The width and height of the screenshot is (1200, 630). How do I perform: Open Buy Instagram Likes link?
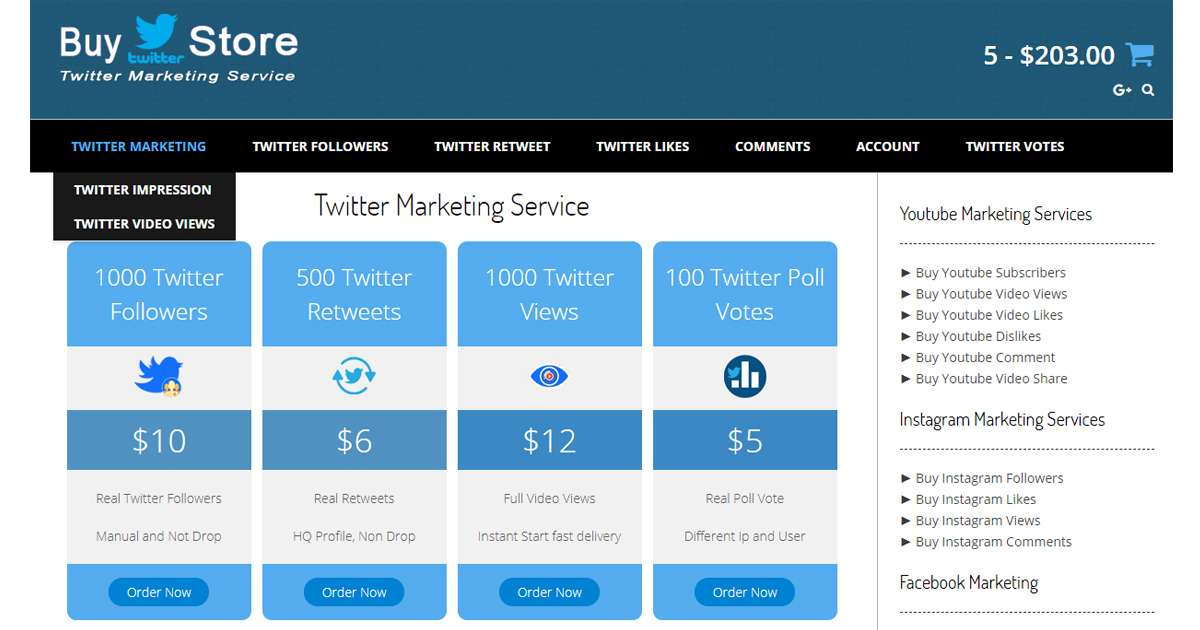pyautogui.click(x=975, y=499)
